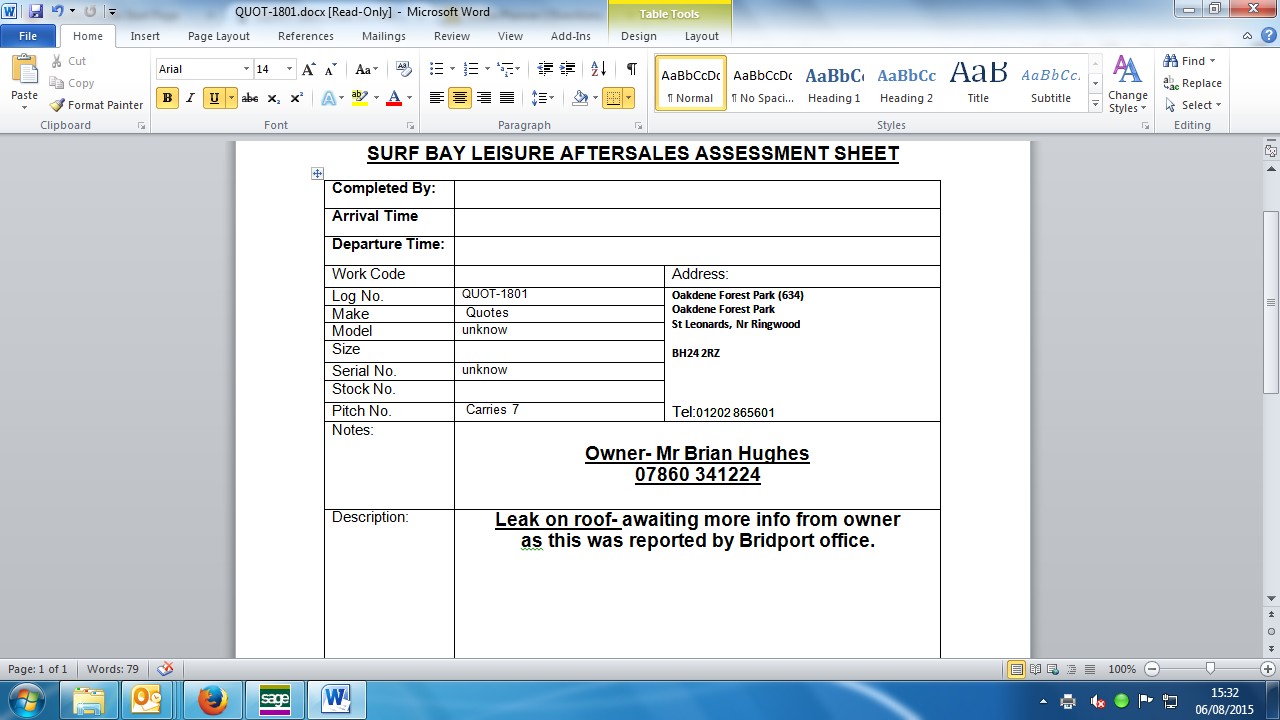Toggle Bold formatting off
Screen dimensions: 1280x720
point(167,98)
